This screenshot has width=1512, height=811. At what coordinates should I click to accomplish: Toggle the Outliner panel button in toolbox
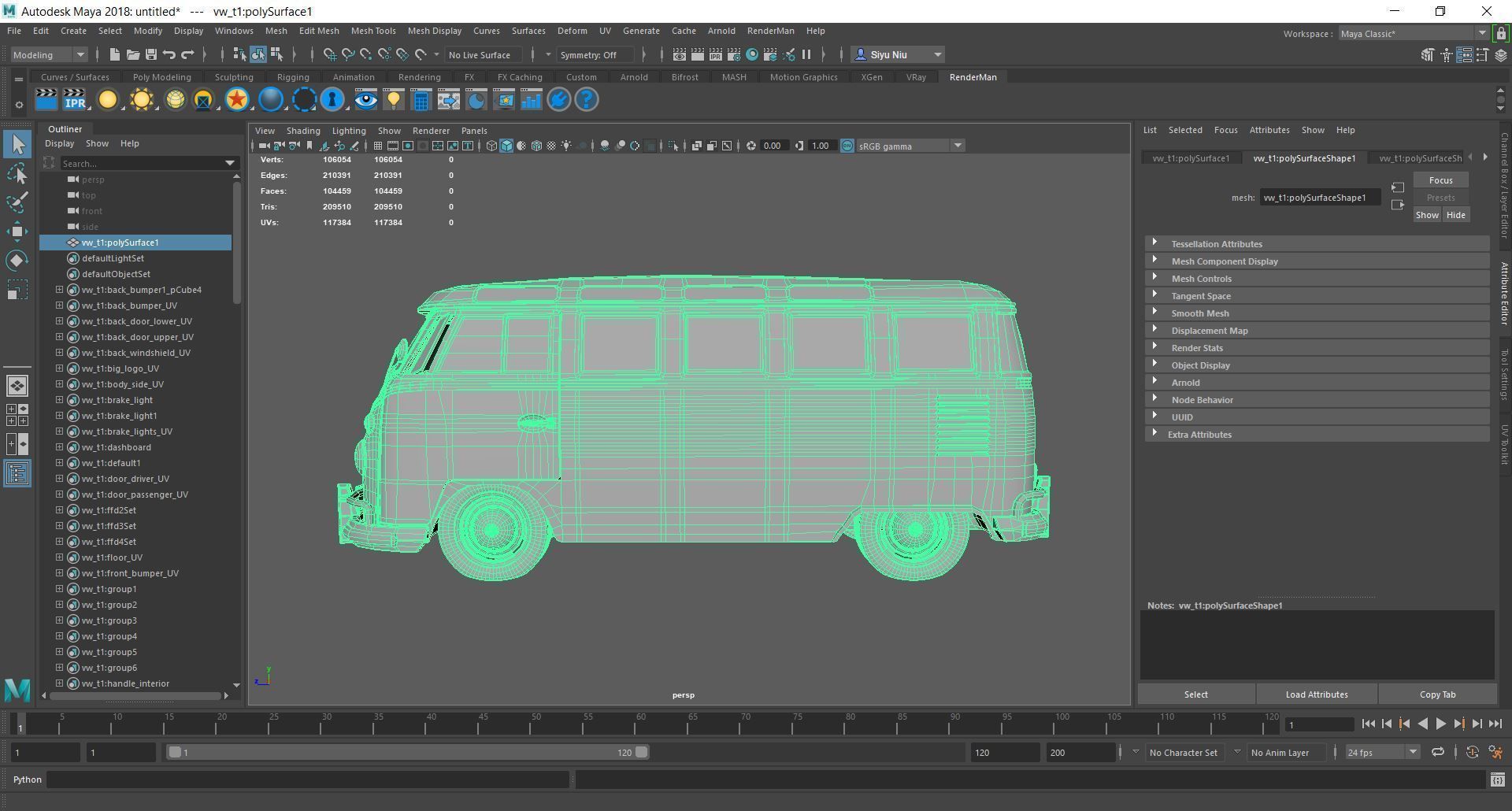point(17,473)
